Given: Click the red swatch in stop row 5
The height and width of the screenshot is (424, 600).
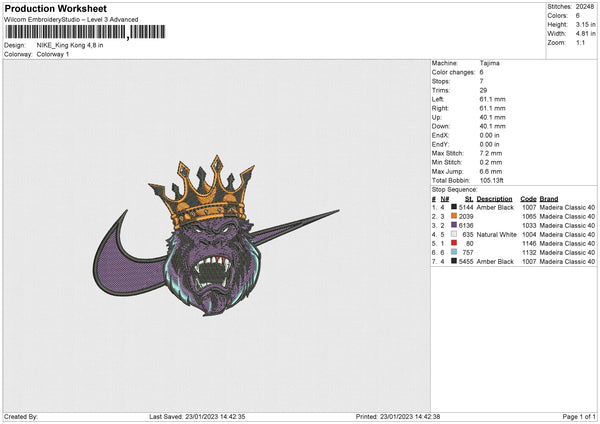Looking at the screenshot, I should click(x=454, y=243).
